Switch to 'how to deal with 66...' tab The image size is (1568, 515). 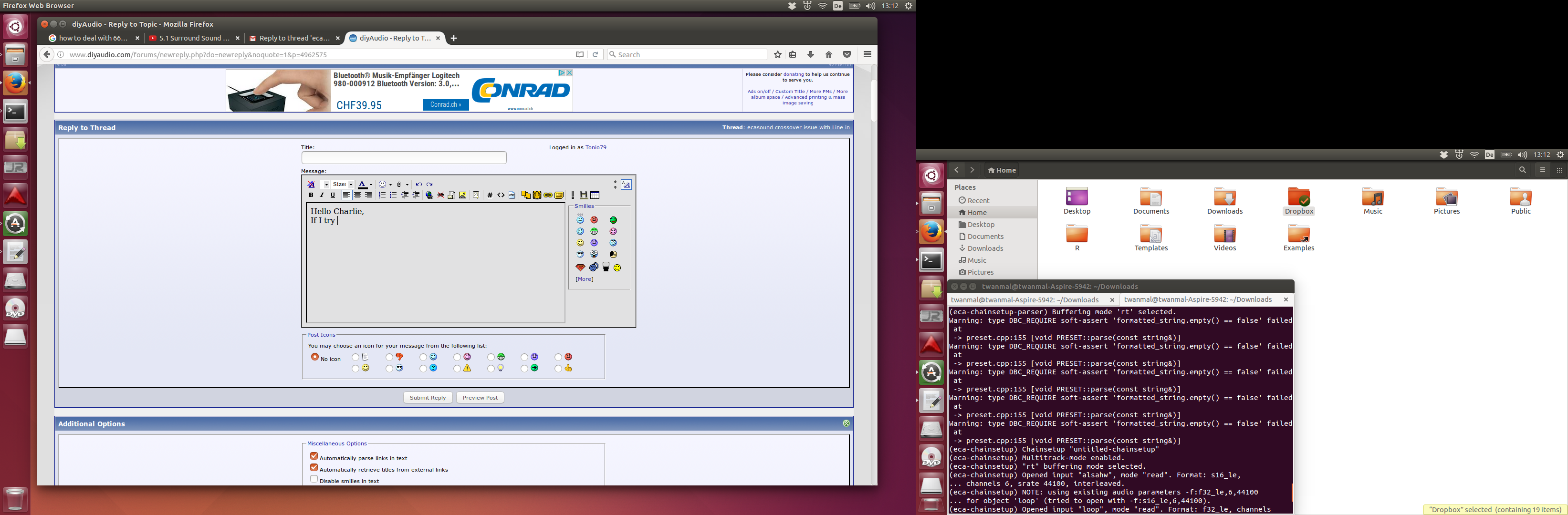click(x=94, y=38)
